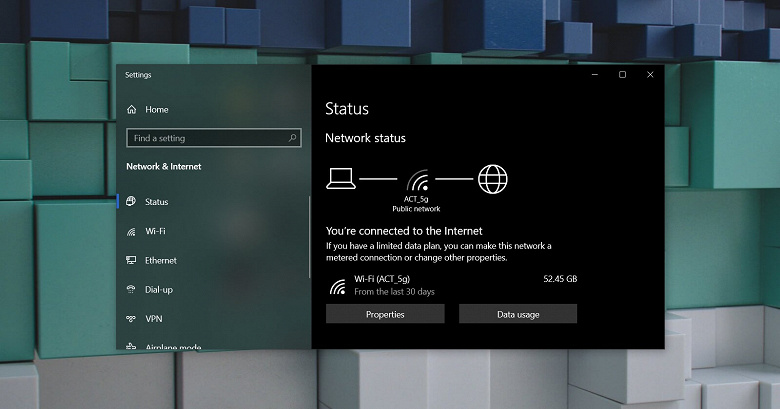Click the Internet globe icon in diagram
This screenshot has height=409, width=780.
tap(492, 179)
